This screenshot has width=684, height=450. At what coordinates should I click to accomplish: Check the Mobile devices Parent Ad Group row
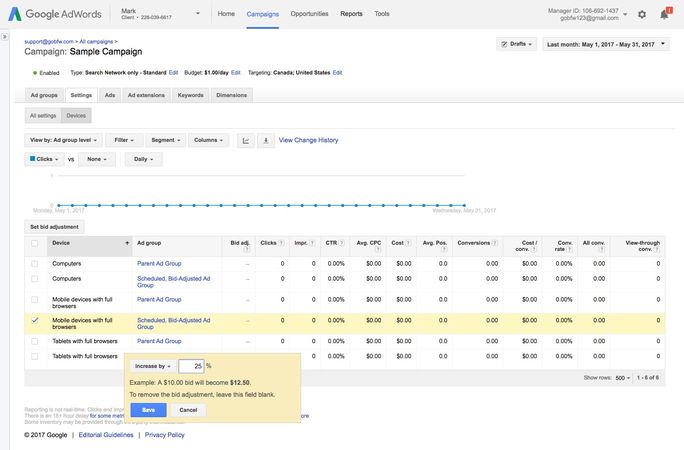click(34, 300)
